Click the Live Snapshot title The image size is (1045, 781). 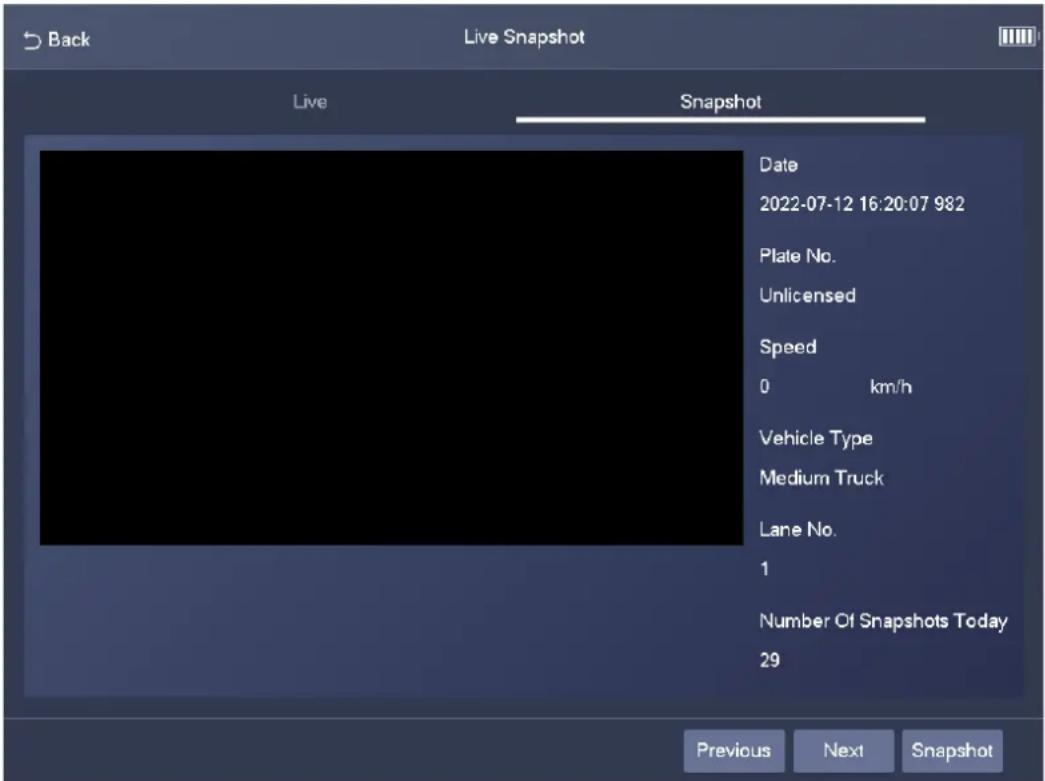[524, 37]
